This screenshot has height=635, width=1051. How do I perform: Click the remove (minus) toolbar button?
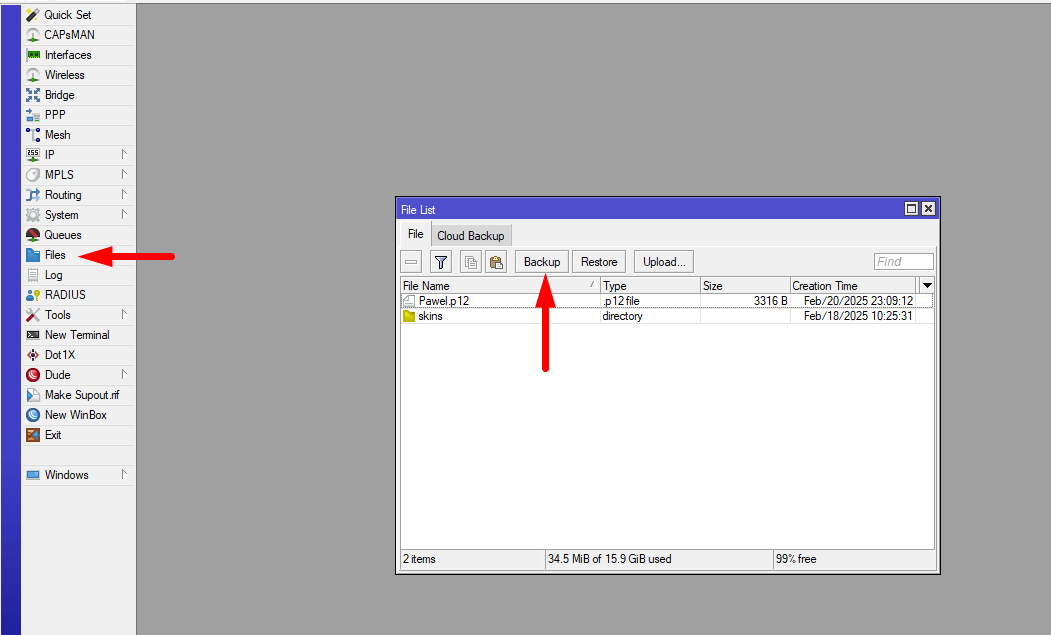coord(411,262)
